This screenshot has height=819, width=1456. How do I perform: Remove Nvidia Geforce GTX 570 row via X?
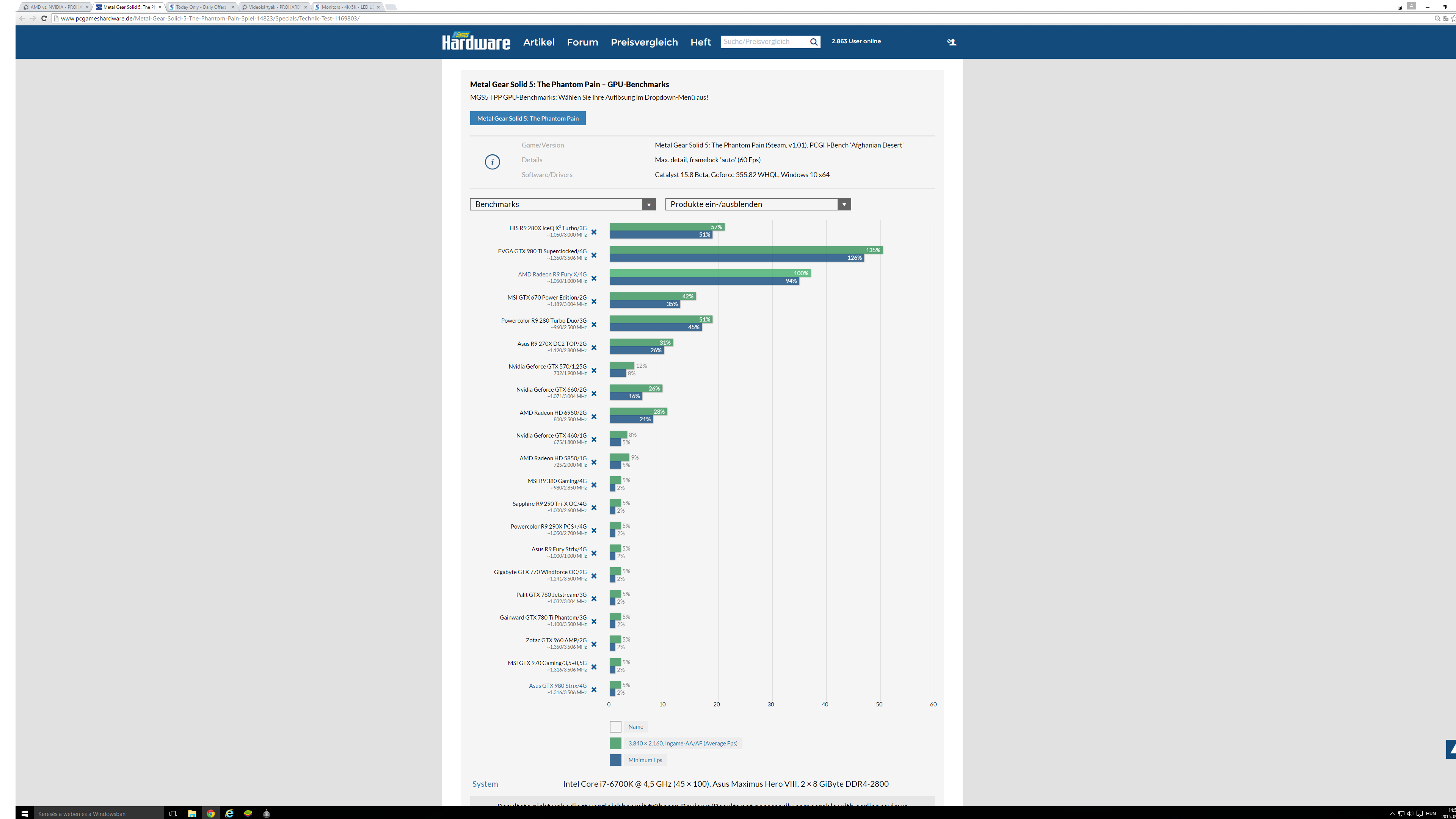pyautogui.click(x=593, y=370)
